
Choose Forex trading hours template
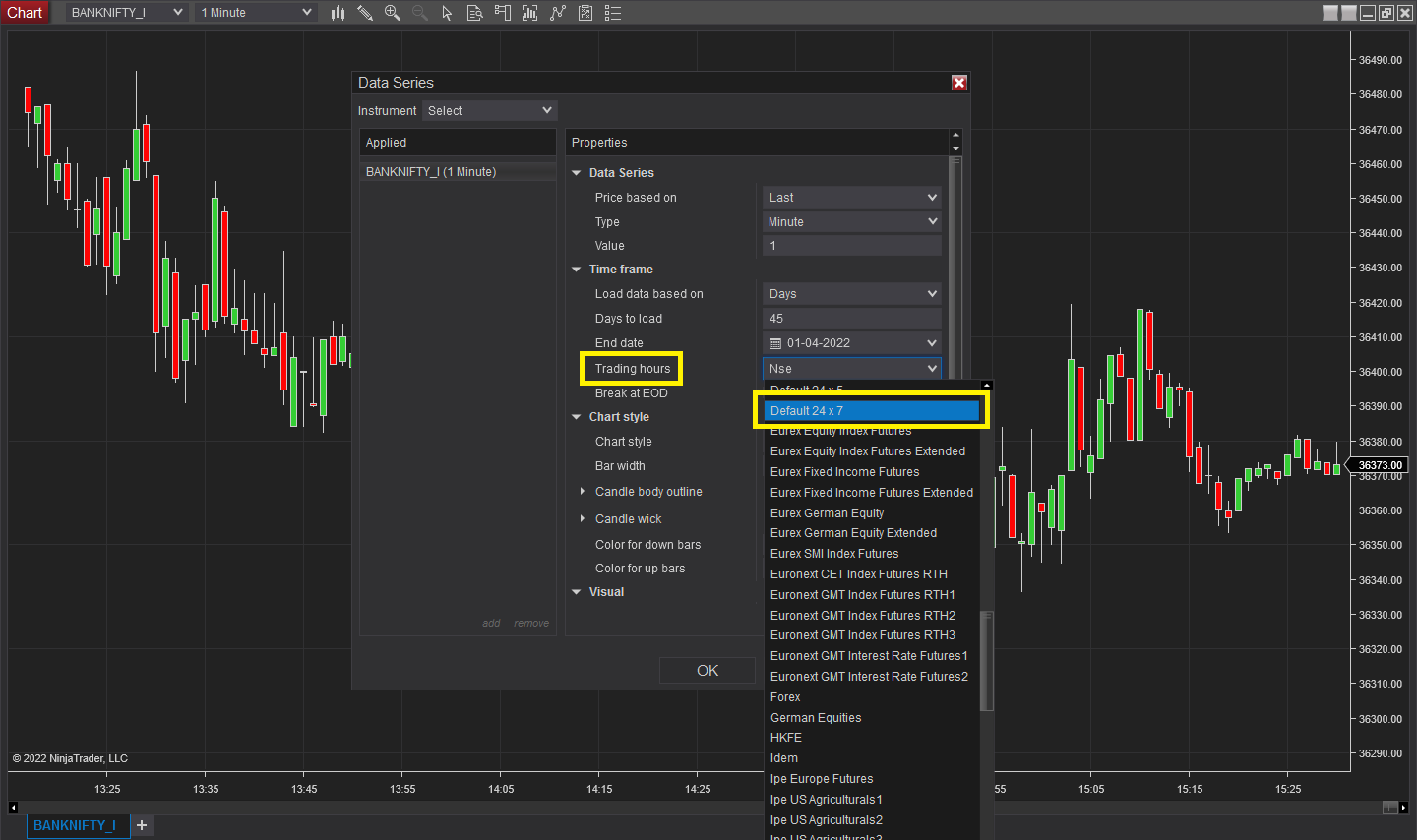click(872, 697)
